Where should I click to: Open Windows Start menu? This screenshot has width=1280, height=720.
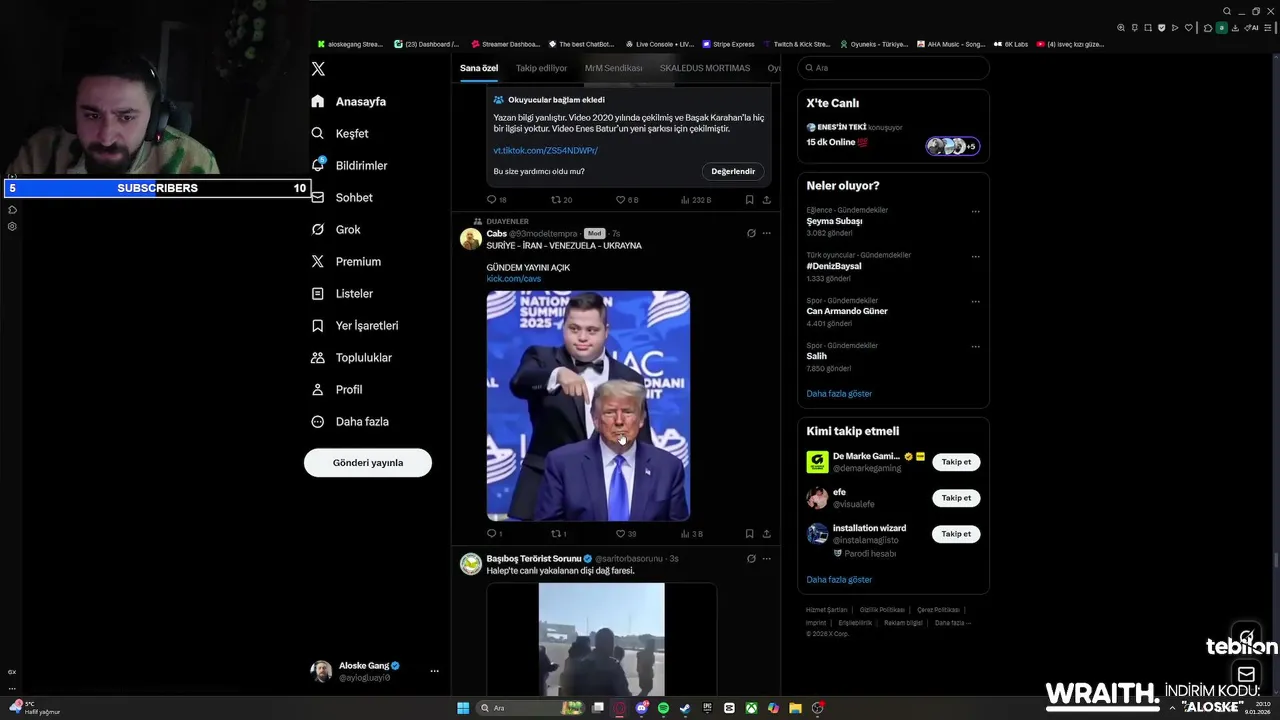click(463, 708)
